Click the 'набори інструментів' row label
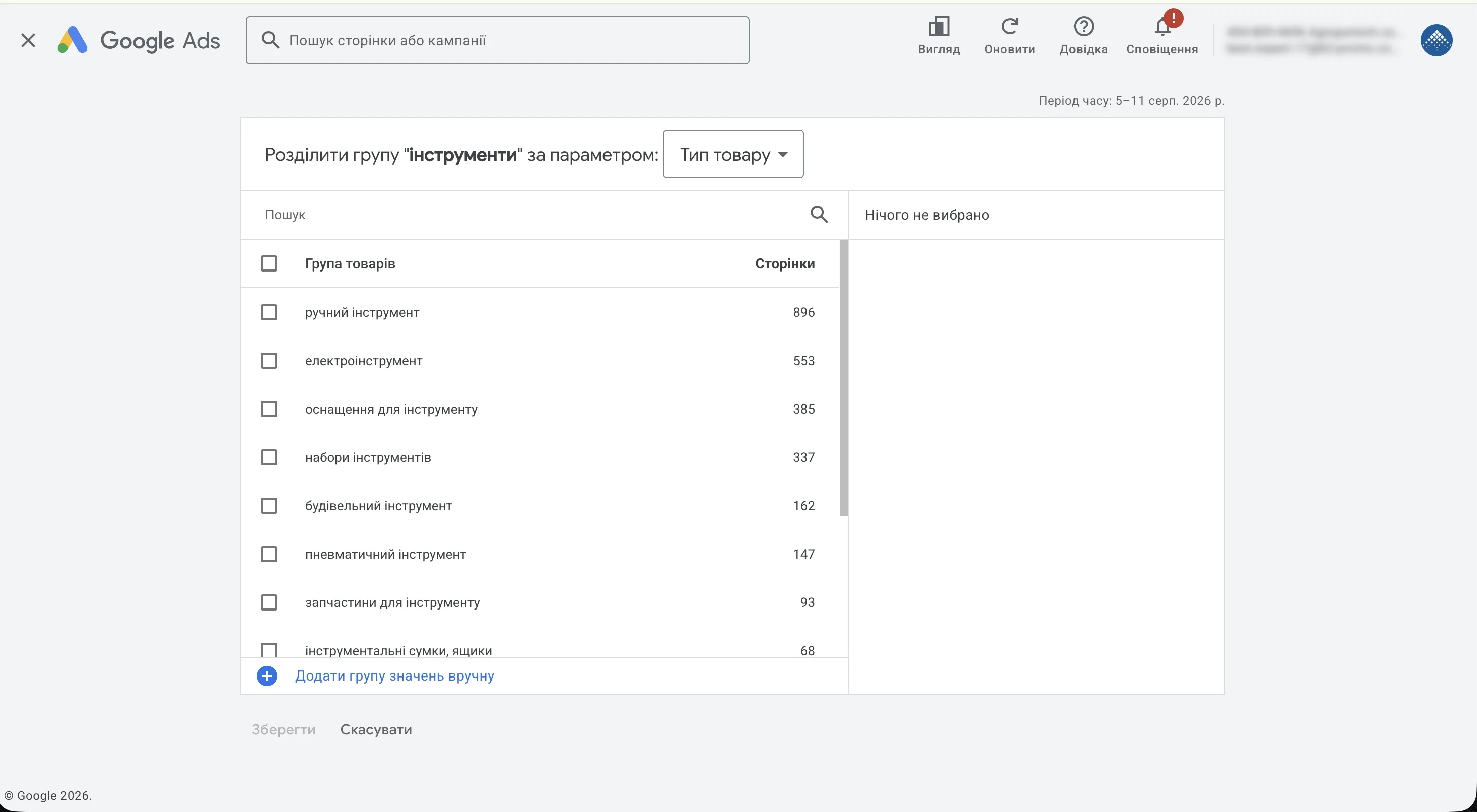 [x=368, y=457]
